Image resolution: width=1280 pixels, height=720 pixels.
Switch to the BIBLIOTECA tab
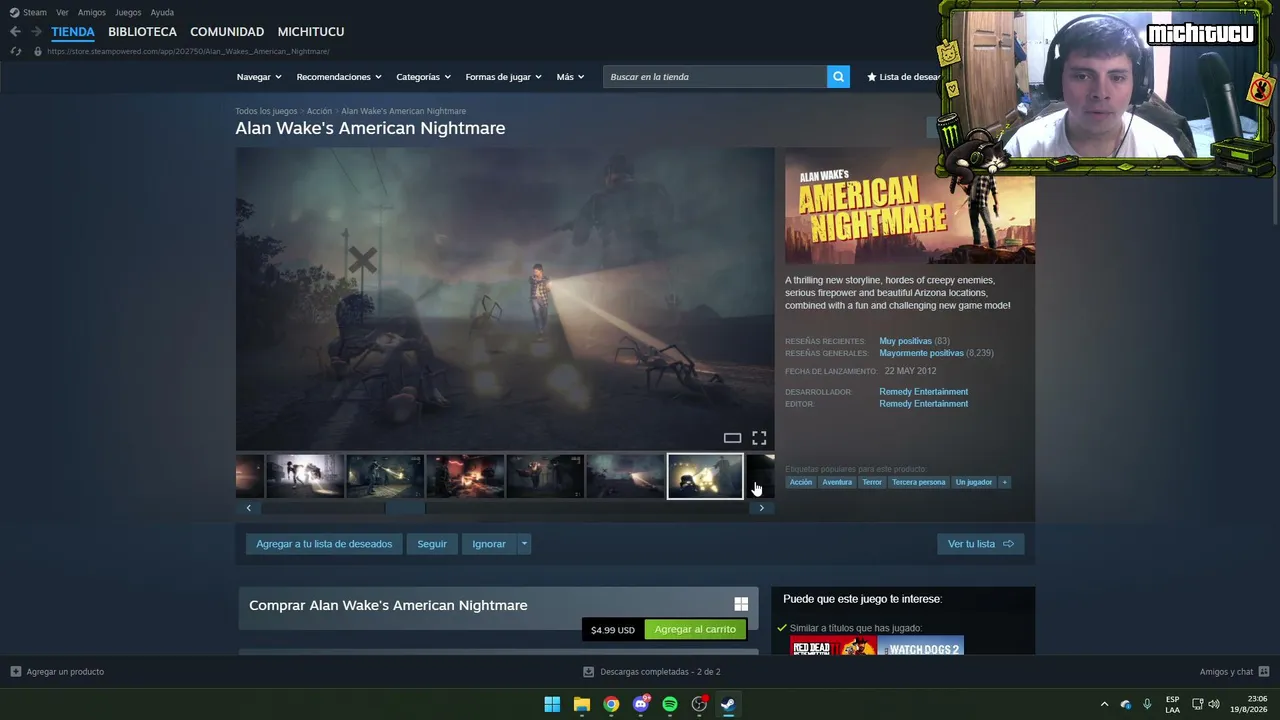click(142, 32)
